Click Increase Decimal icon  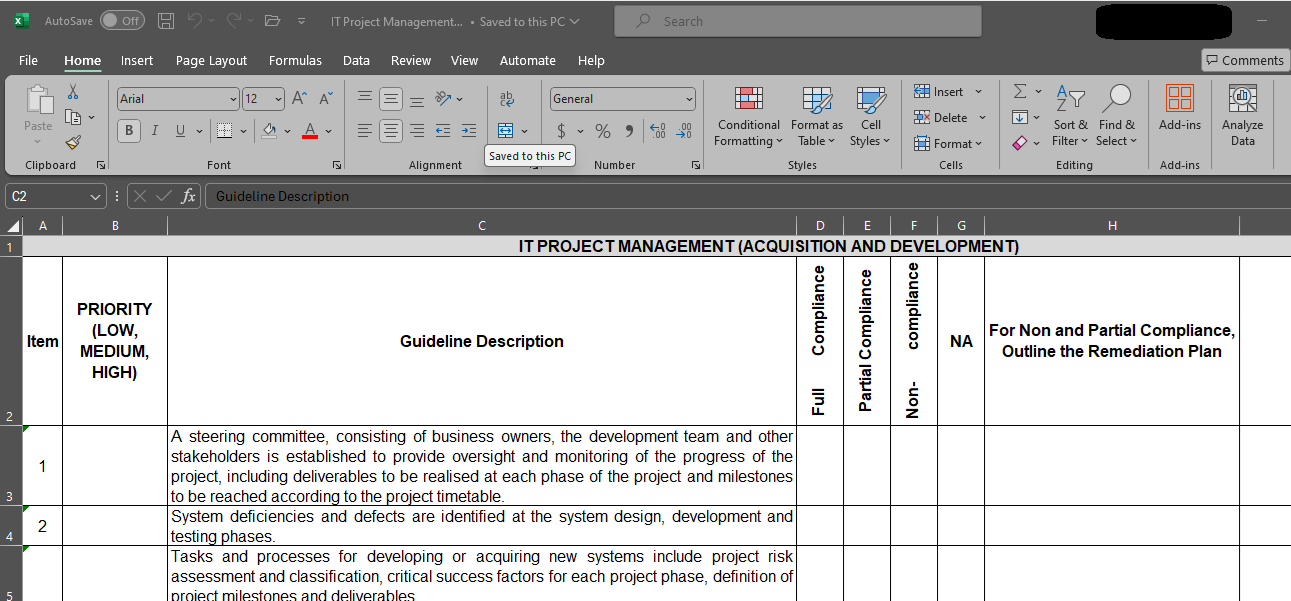point(657,131)
